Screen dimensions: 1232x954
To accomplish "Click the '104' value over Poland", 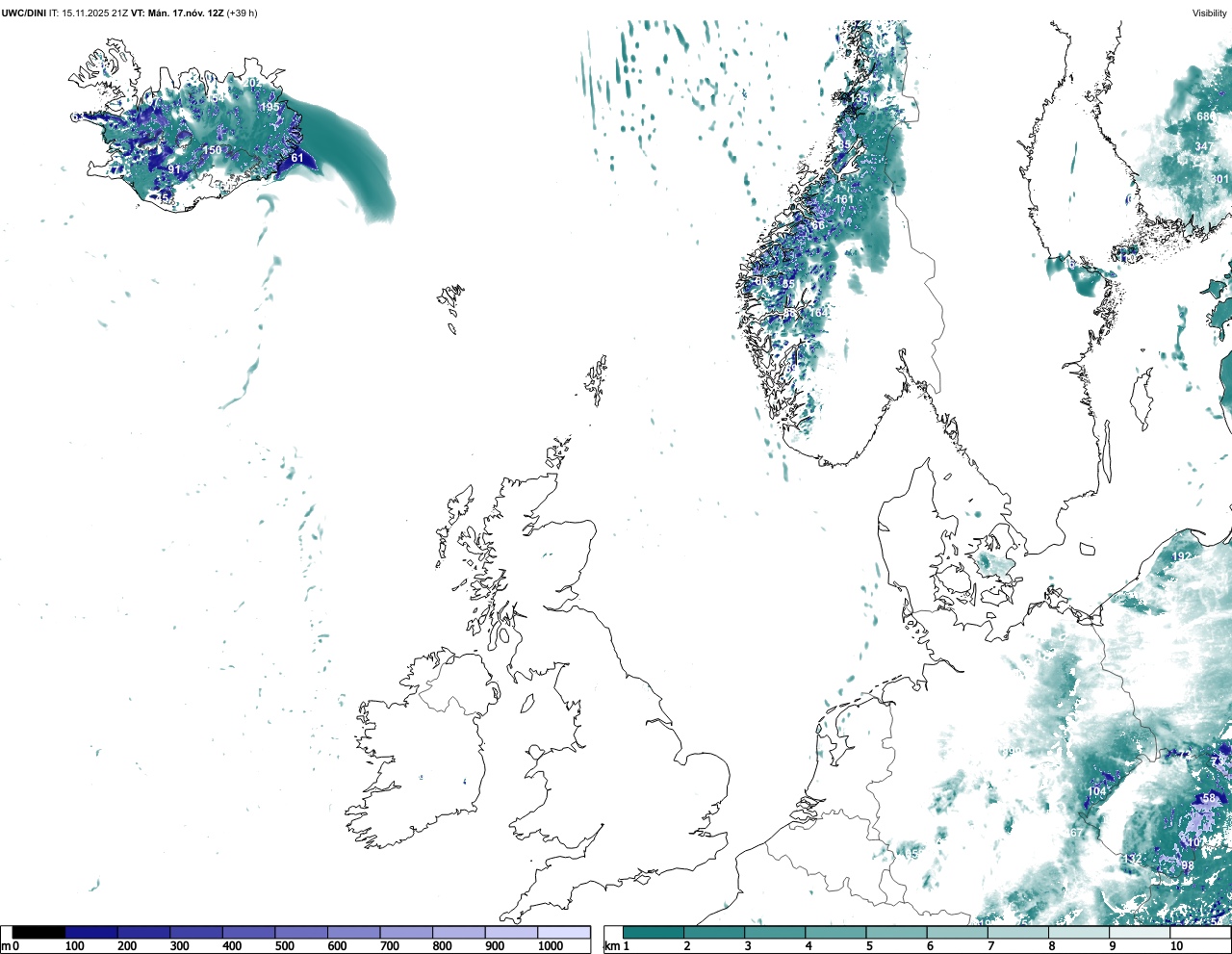I will [x=1096, y=791].
